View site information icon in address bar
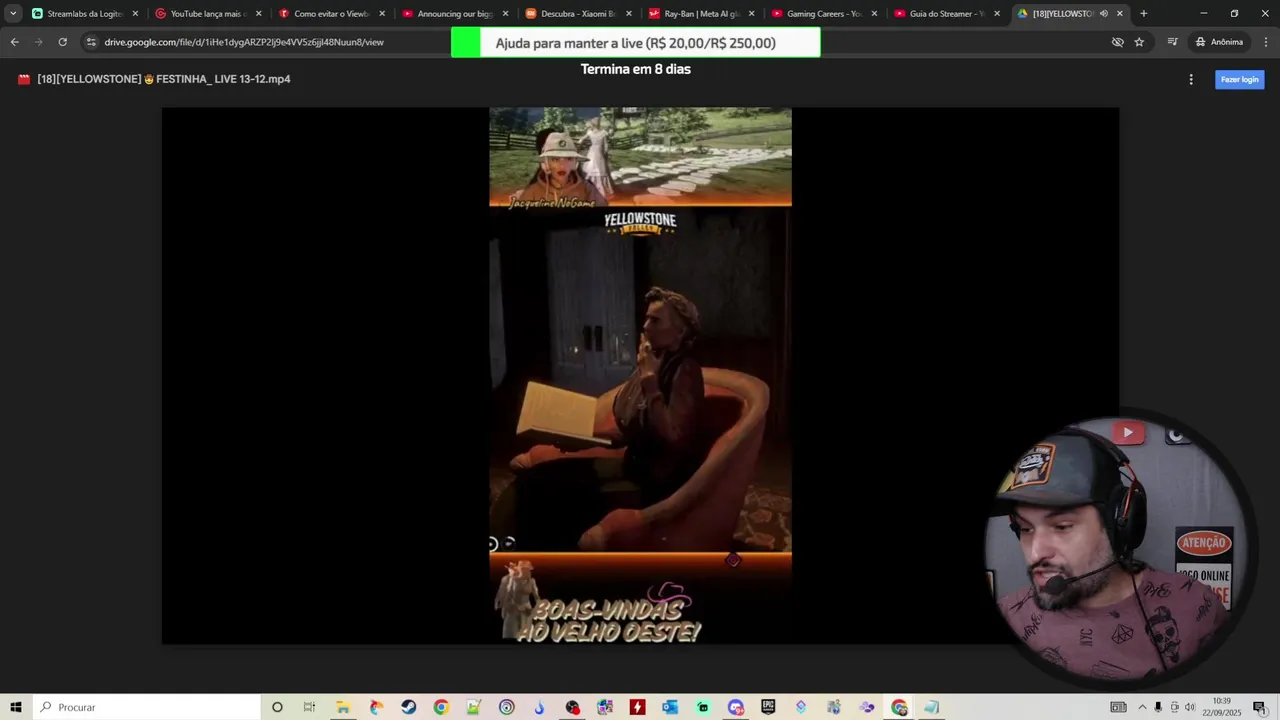This screenshot has height=720, width=1280. (91, 42)
